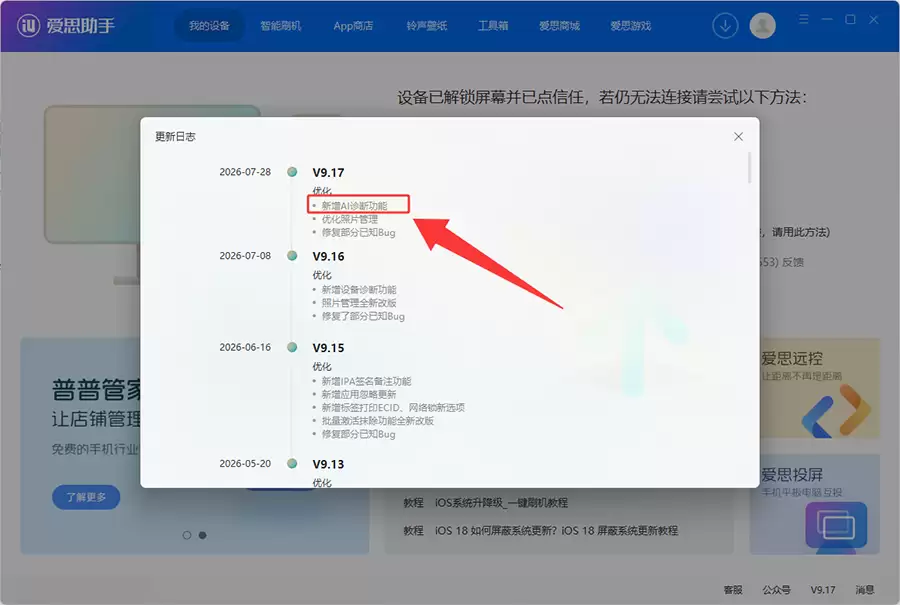Viewport: 900px width, 605px height.
Task: Open 消息 in the status bar
Action: pyautogui.click(x=864, y=590)
